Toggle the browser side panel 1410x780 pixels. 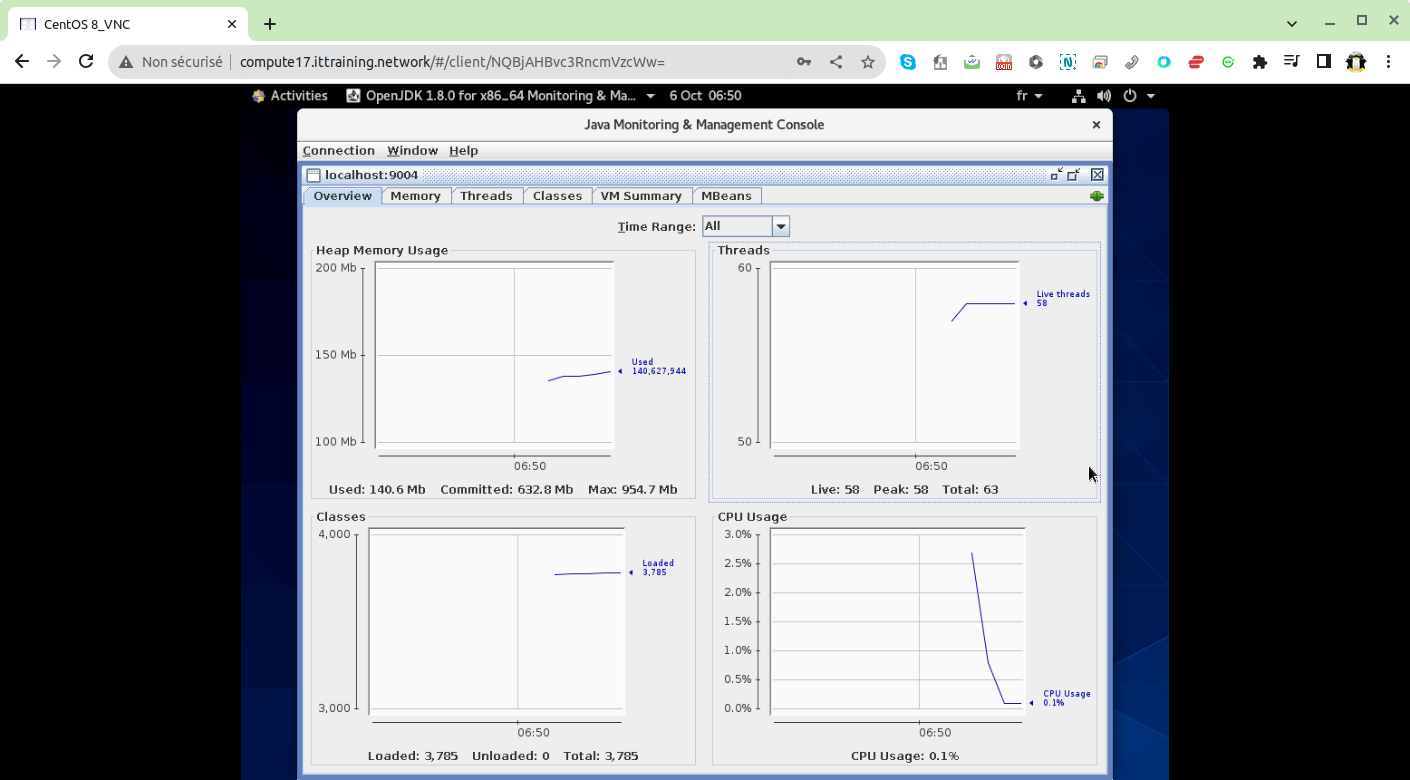(1324, 62)
